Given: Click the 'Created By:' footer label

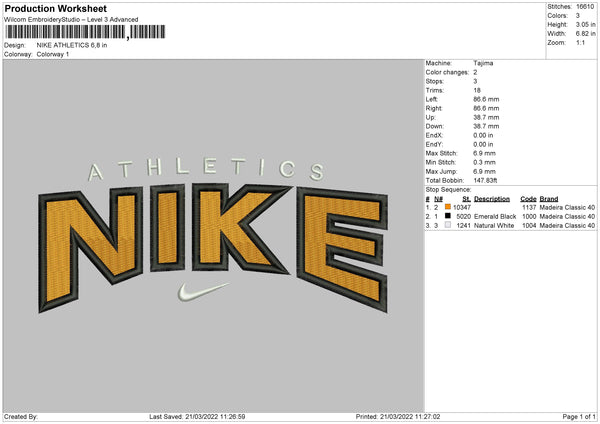Looking at the screenshot, I should [x=21, y=417].
